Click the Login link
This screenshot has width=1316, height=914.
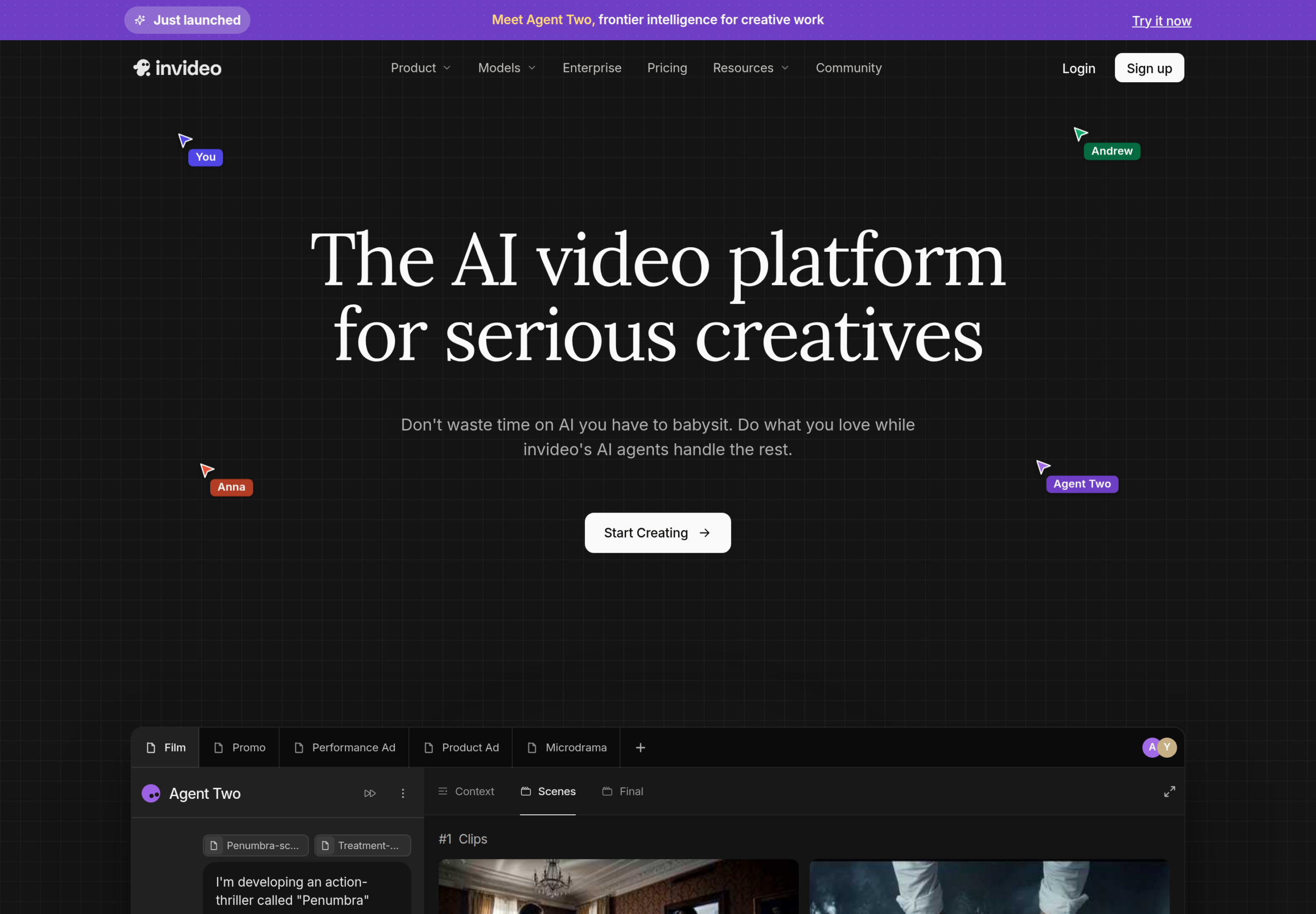(1079, 68)
